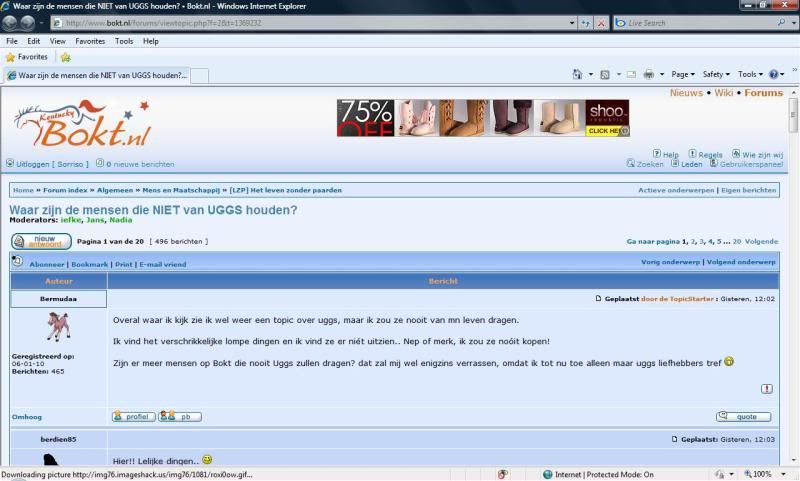Refresh the page with the refresh icon
Viewport: 800px width, 481px height.
click(585, 23)
